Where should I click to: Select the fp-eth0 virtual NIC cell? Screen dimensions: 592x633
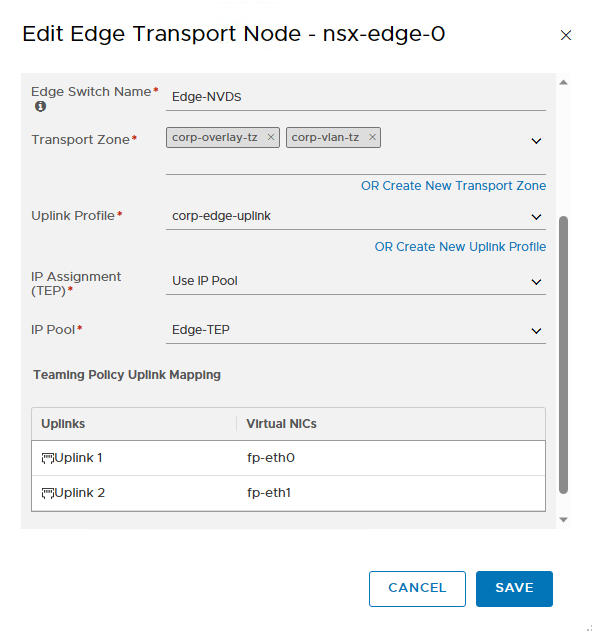click(x=390, y=458)
